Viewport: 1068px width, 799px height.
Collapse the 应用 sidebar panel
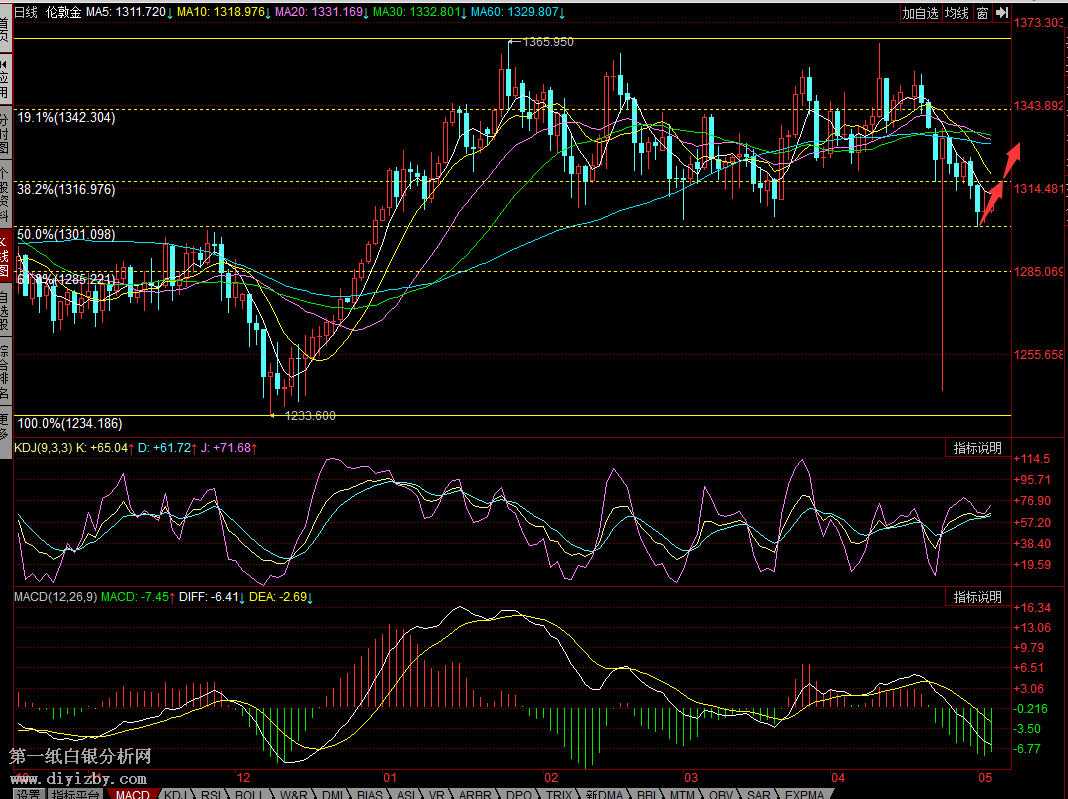coord(5,79)
